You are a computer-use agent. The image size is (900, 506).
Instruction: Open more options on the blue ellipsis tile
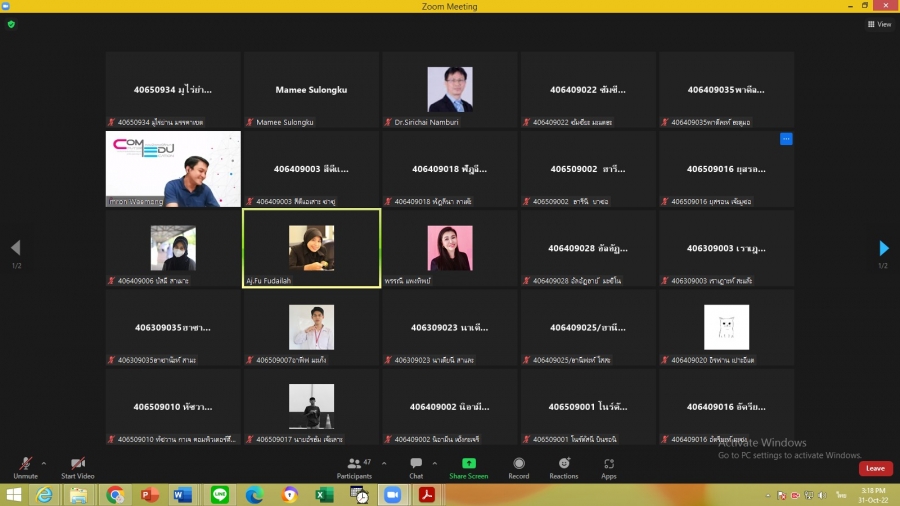[786, 139]
